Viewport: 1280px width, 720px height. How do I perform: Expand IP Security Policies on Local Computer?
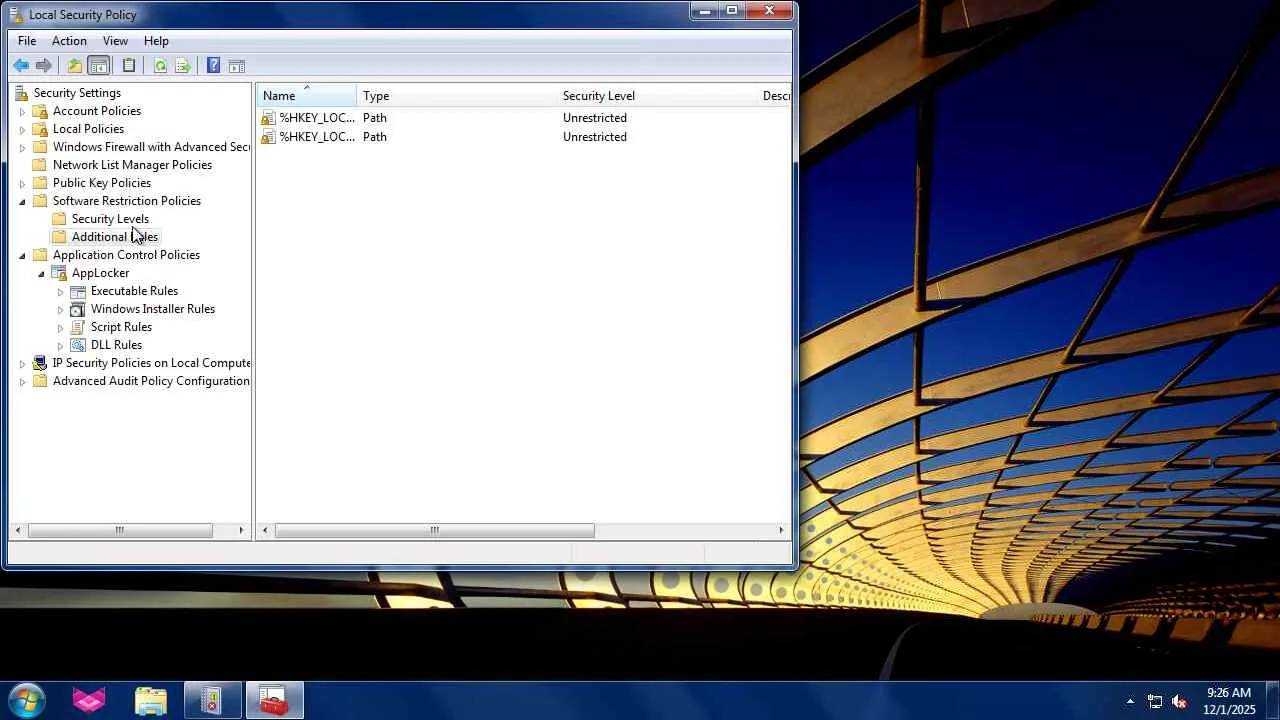22,364
